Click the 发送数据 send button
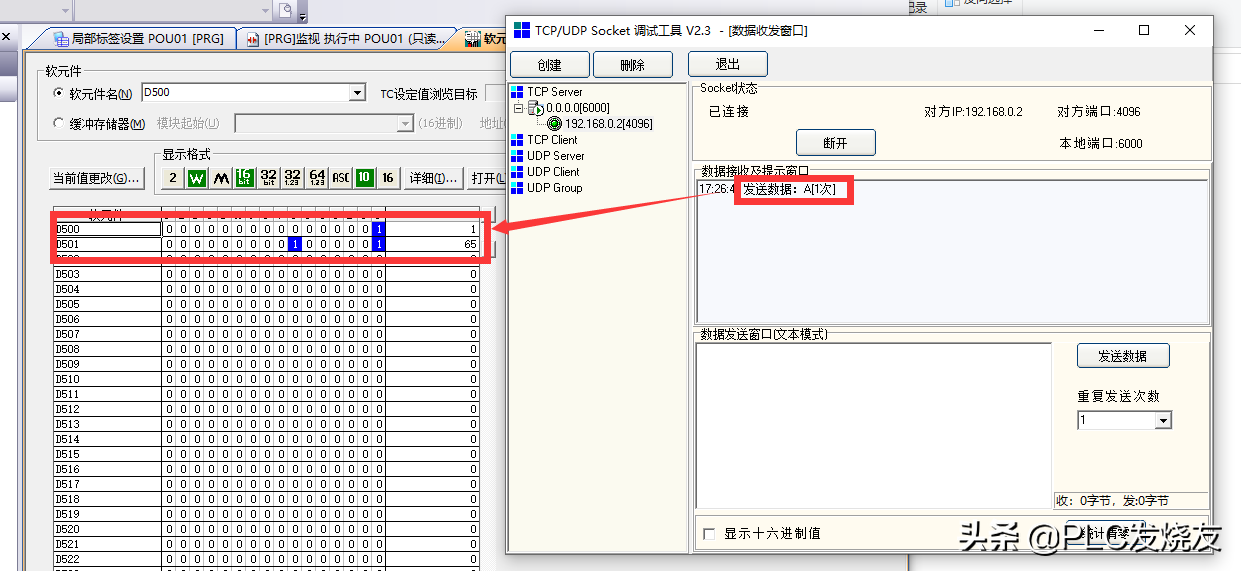The image size is (1241, 571). (x=1122, y=356)
